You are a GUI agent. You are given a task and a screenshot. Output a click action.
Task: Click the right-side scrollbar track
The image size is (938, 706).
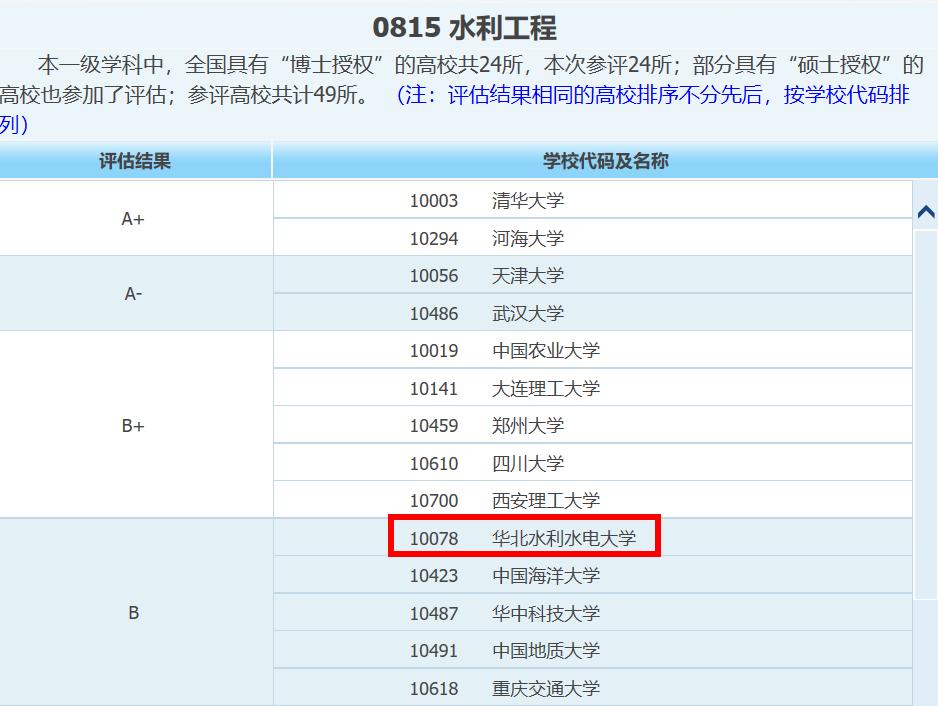pyautogui.click(x=928, y=450)
